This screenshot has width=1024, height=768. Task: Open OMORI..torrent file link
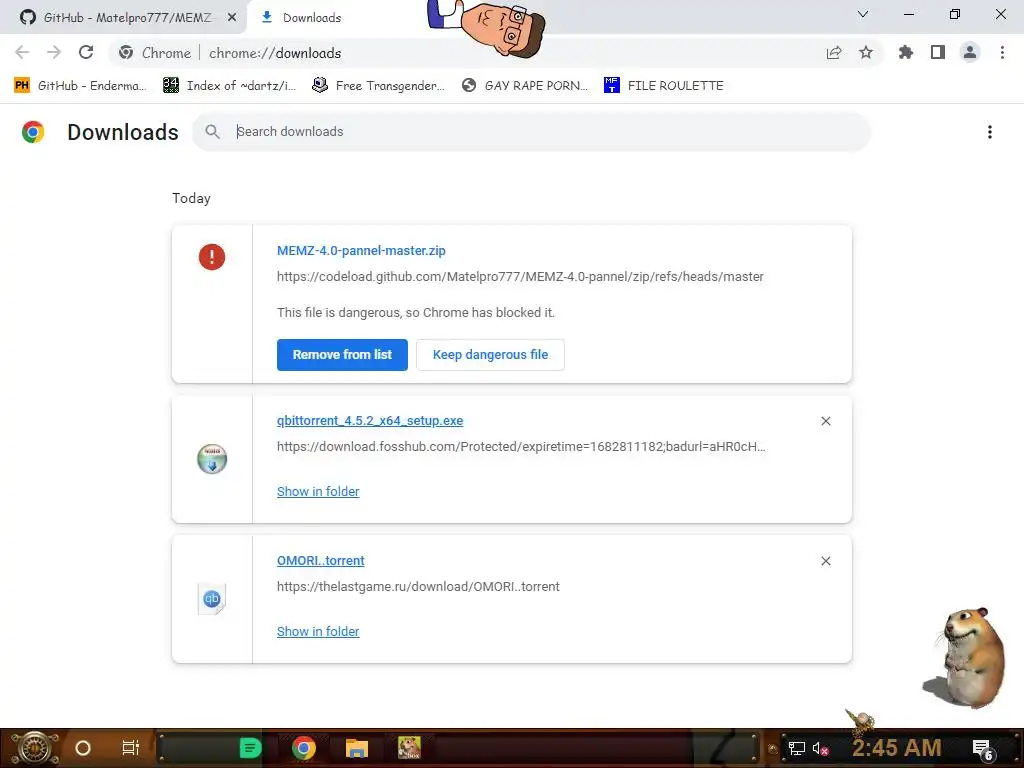(321, 561)
